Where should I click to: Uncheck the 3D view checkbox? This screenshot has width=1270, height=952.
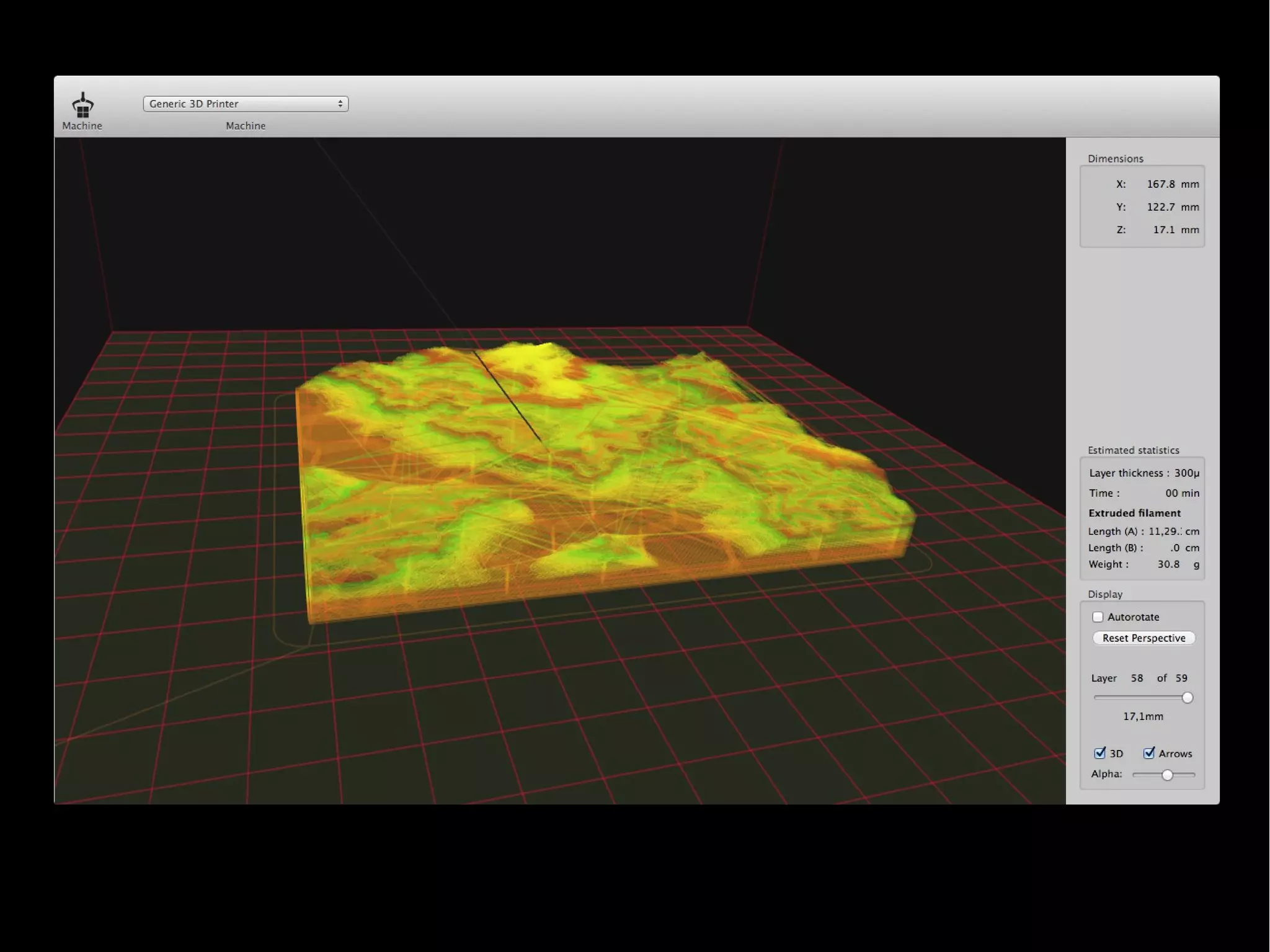(x=1100, y=753)
